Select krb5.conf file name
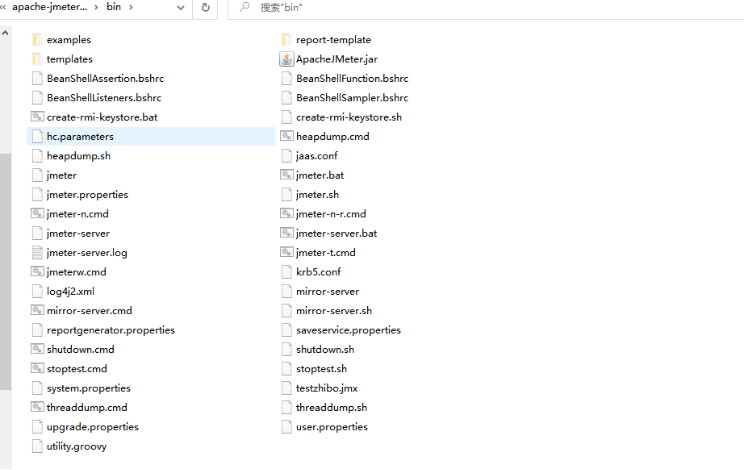 [318, 272]
